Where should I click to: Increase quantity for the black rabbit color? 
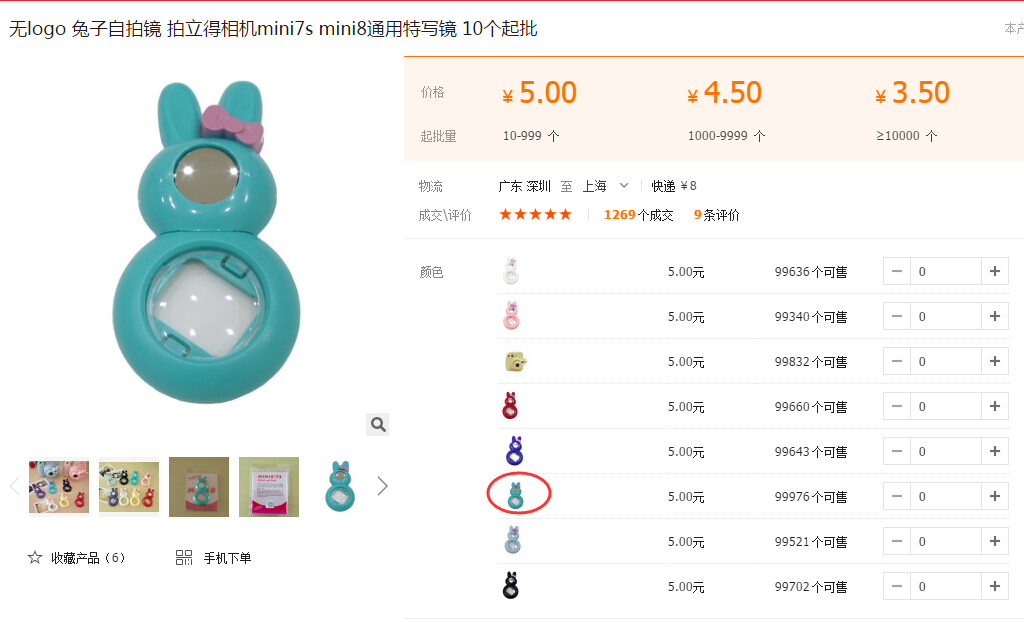tap(995, 587)
